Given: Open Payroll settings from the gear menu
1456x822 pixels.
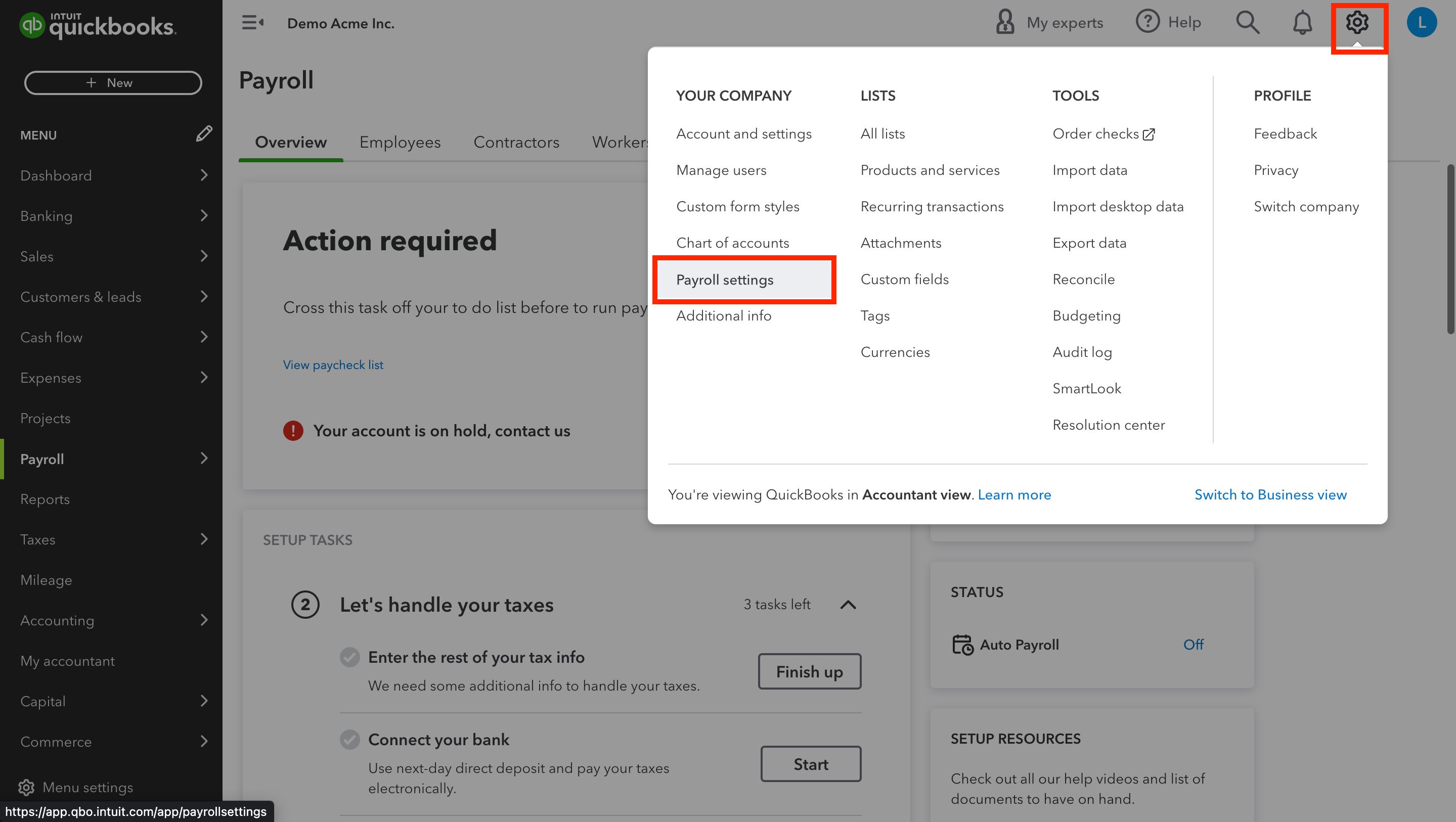Looking at the screenshot, I should 744,280.
